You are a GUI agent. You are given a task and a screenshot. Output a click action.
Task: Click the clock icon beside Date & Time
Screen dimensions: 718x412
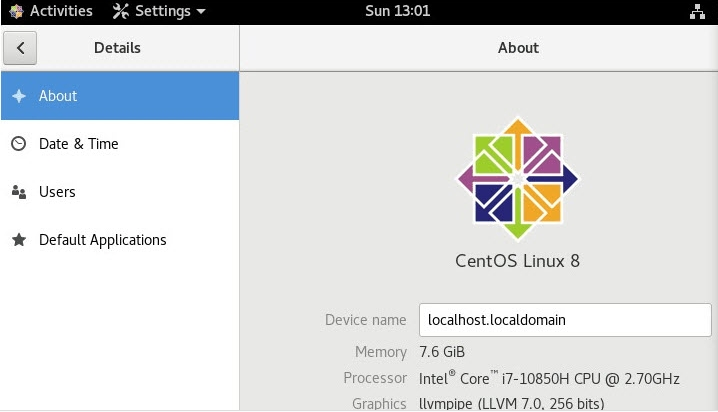coord(19,144)
